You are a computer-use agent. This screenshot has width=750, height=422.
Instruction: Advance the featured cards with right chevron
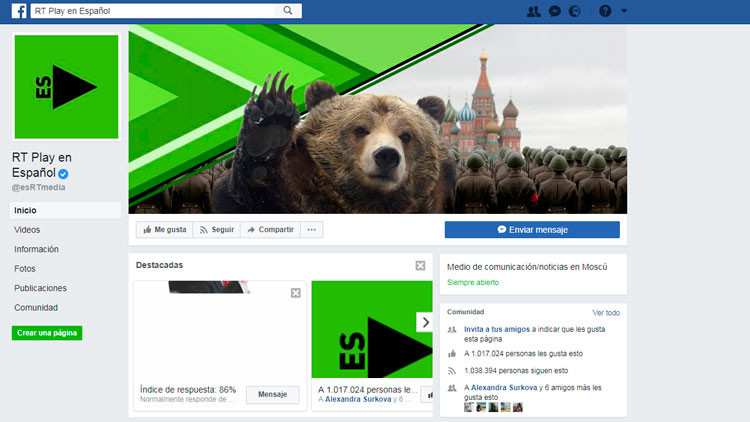(x=425, y=322)
